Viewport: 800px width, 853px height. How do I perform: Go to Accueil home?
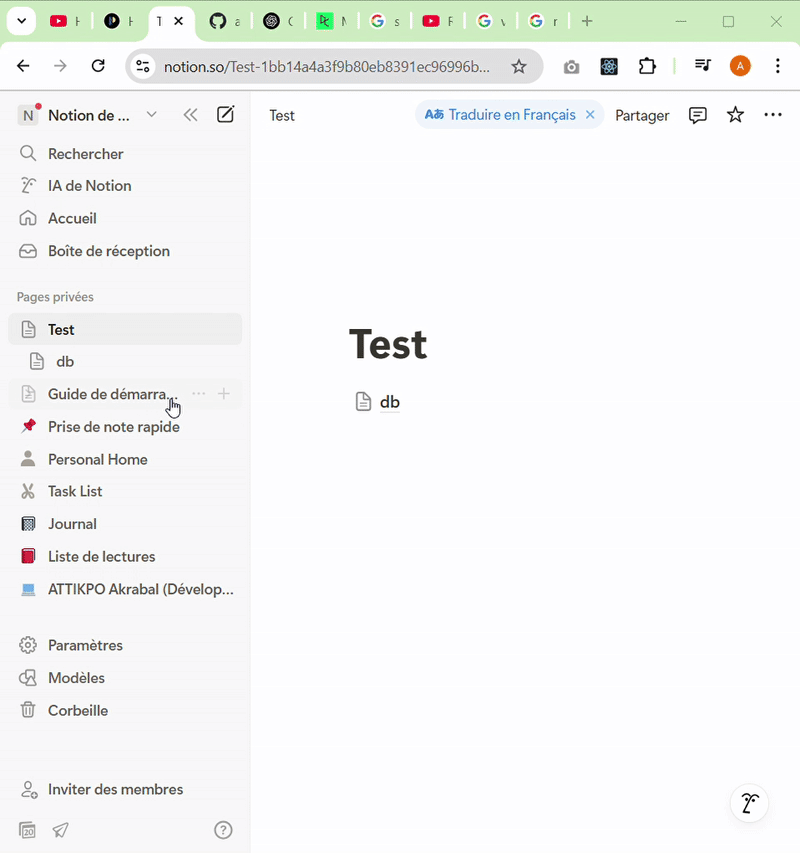pos(125,219)
